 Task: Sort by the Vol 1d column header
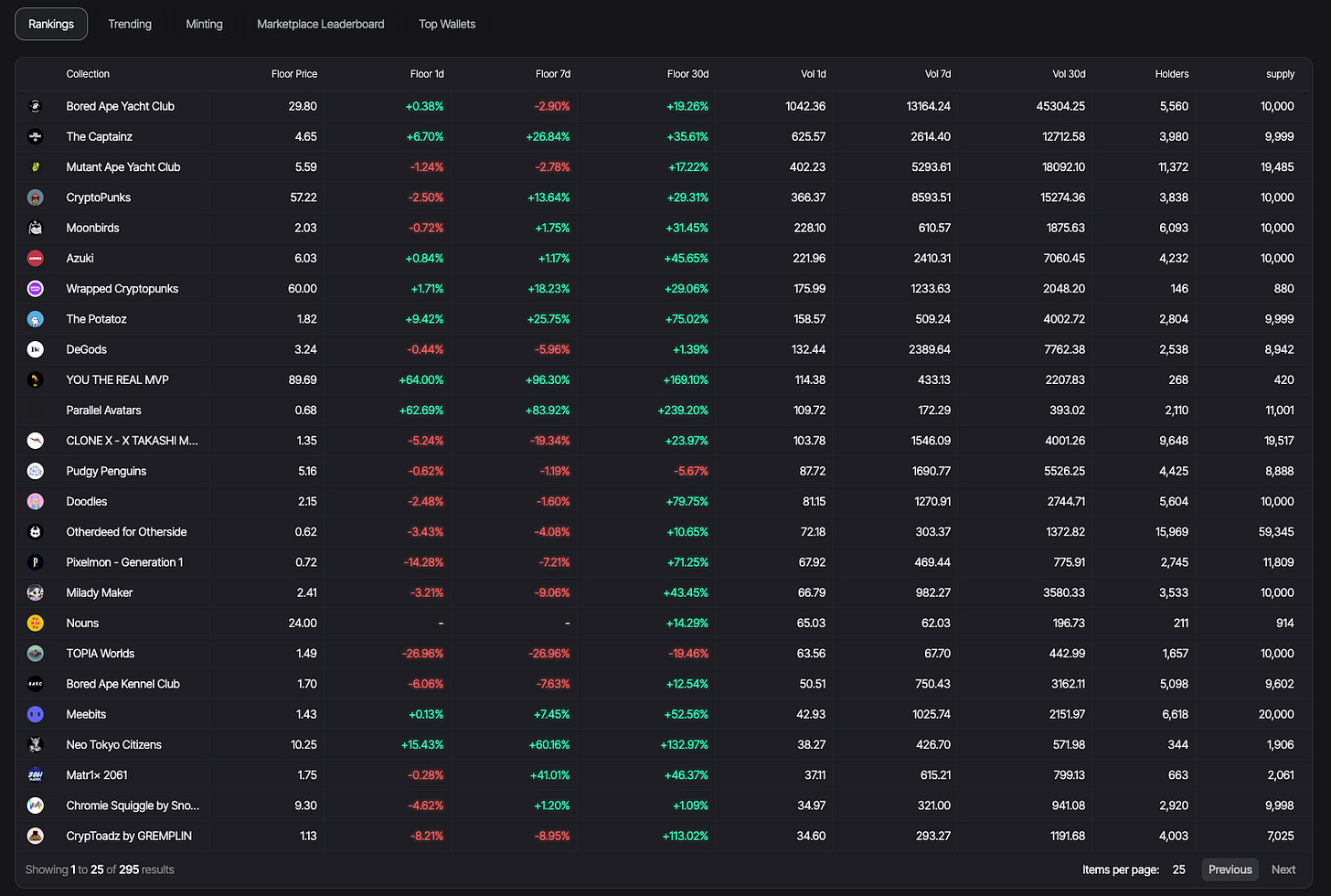[x=814, y=74]
